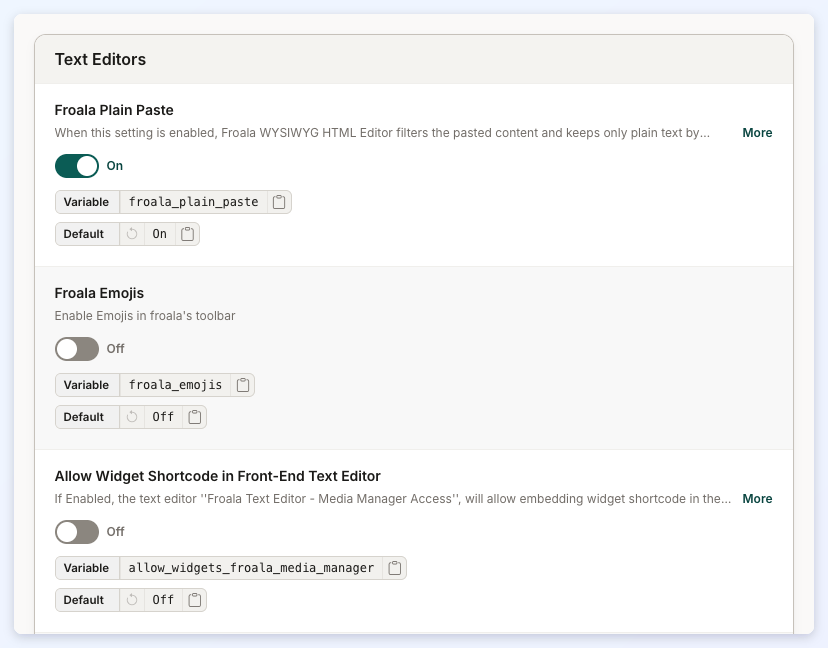
Task: Copy Allow Widget Shortcode default value
Action: click(194, 600)
